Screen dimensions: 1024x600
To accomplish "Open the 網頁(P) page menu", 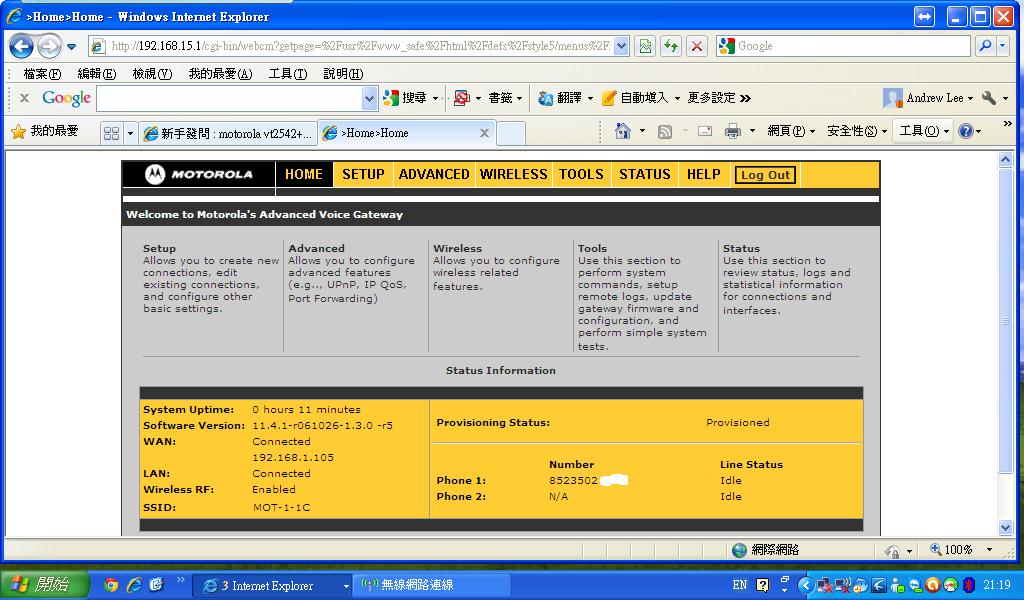I will [x=791, y=131].
